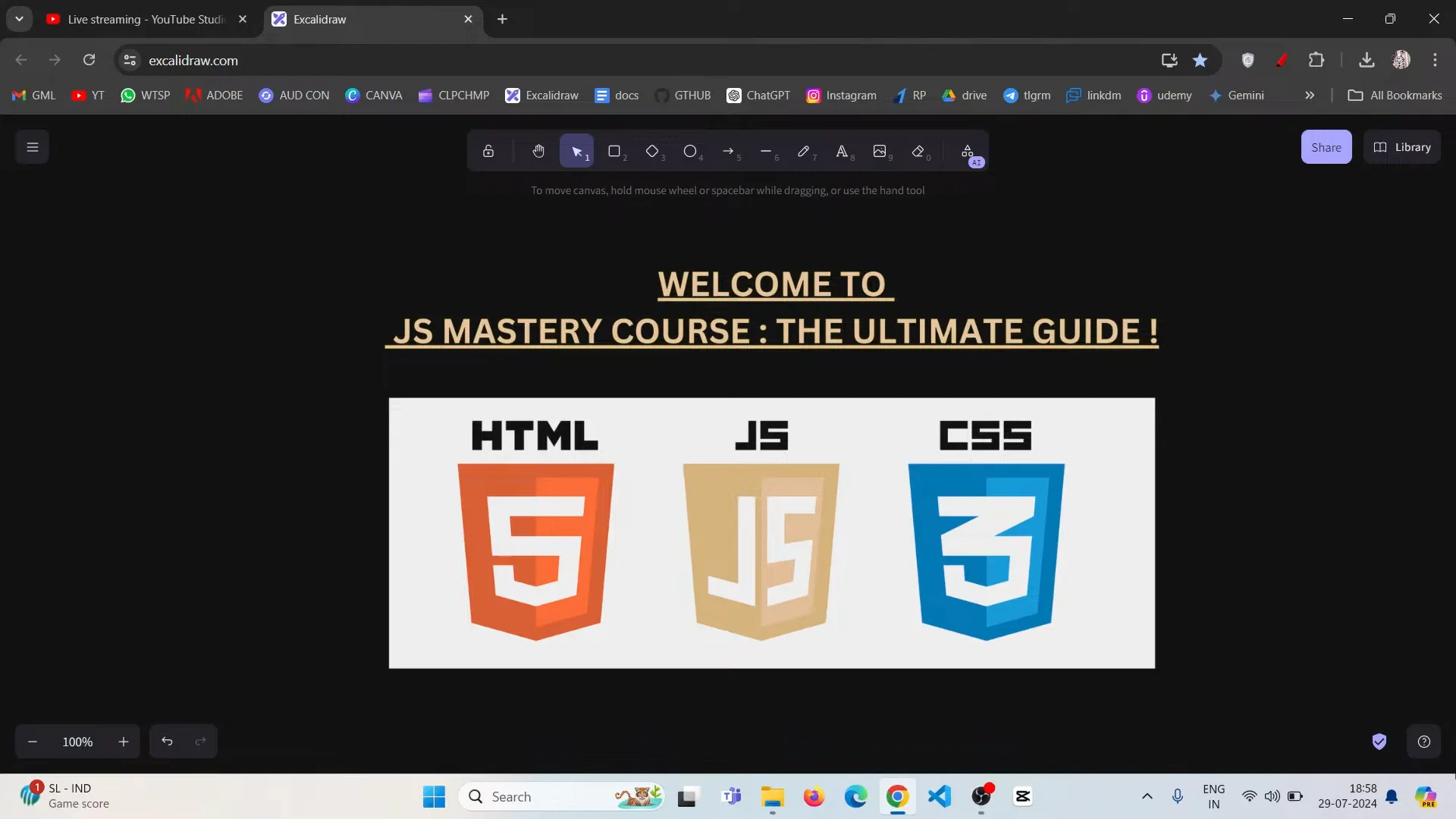Reload the Excalidraw page
Image resolution: width=1456 pixels, height=819 pixels.
point(89,60)
